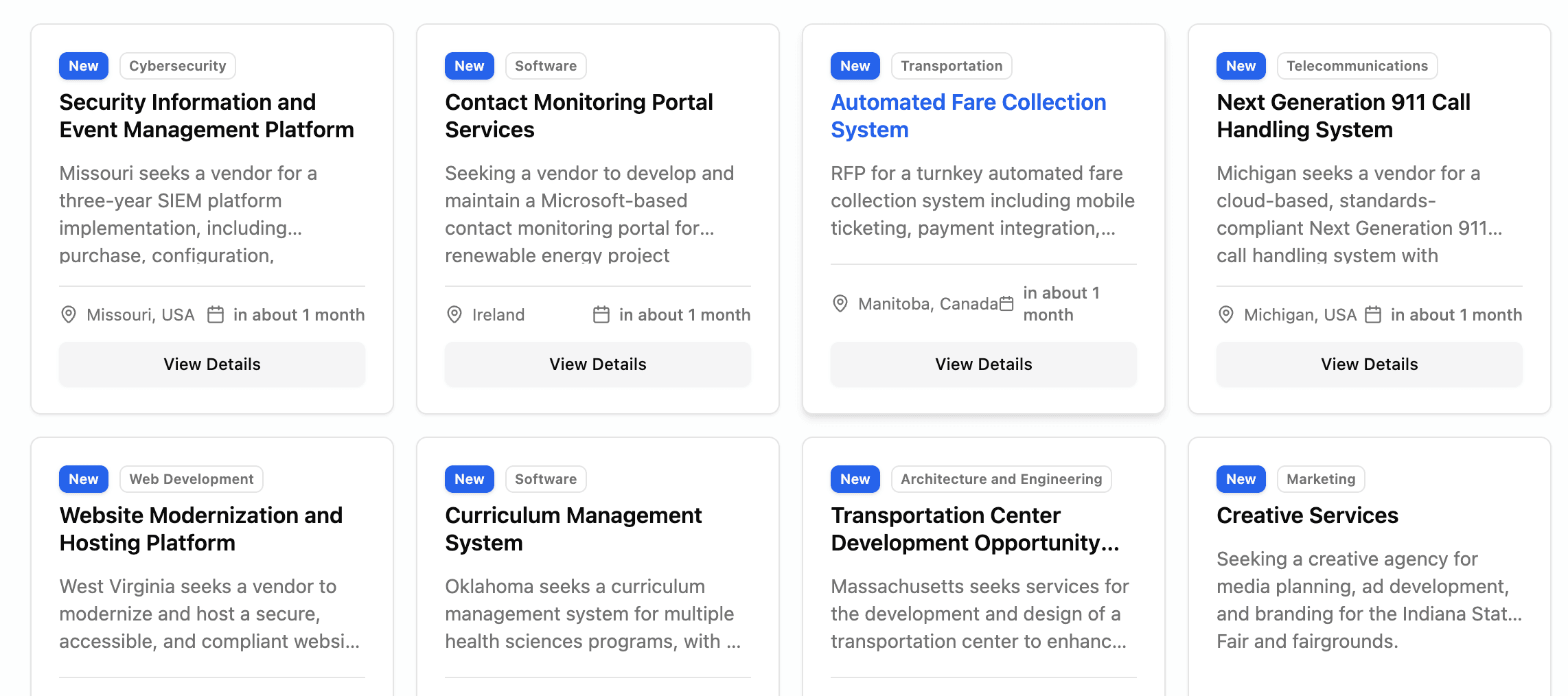This screenshot has width=1568, height=696.
Task: Select the Software tag on Curriculum Management card
Action: (546, 479)
